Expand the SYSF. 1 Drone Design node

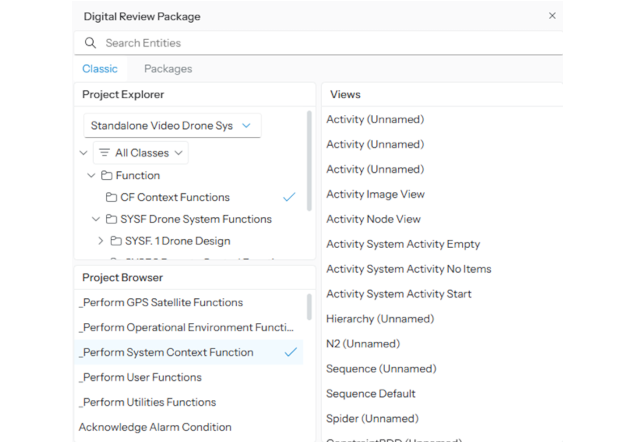[x=101, y=241]
